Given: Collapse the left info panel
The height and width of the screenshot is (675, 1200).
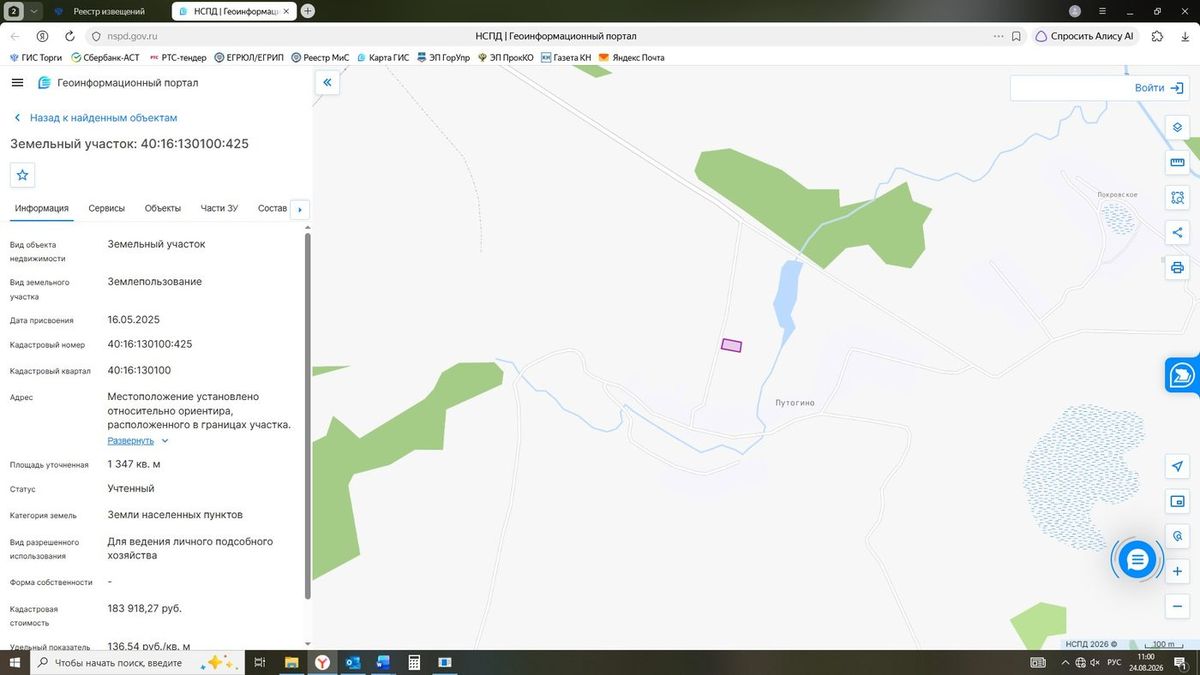Looking at the screenshot, I should [327, 83].
